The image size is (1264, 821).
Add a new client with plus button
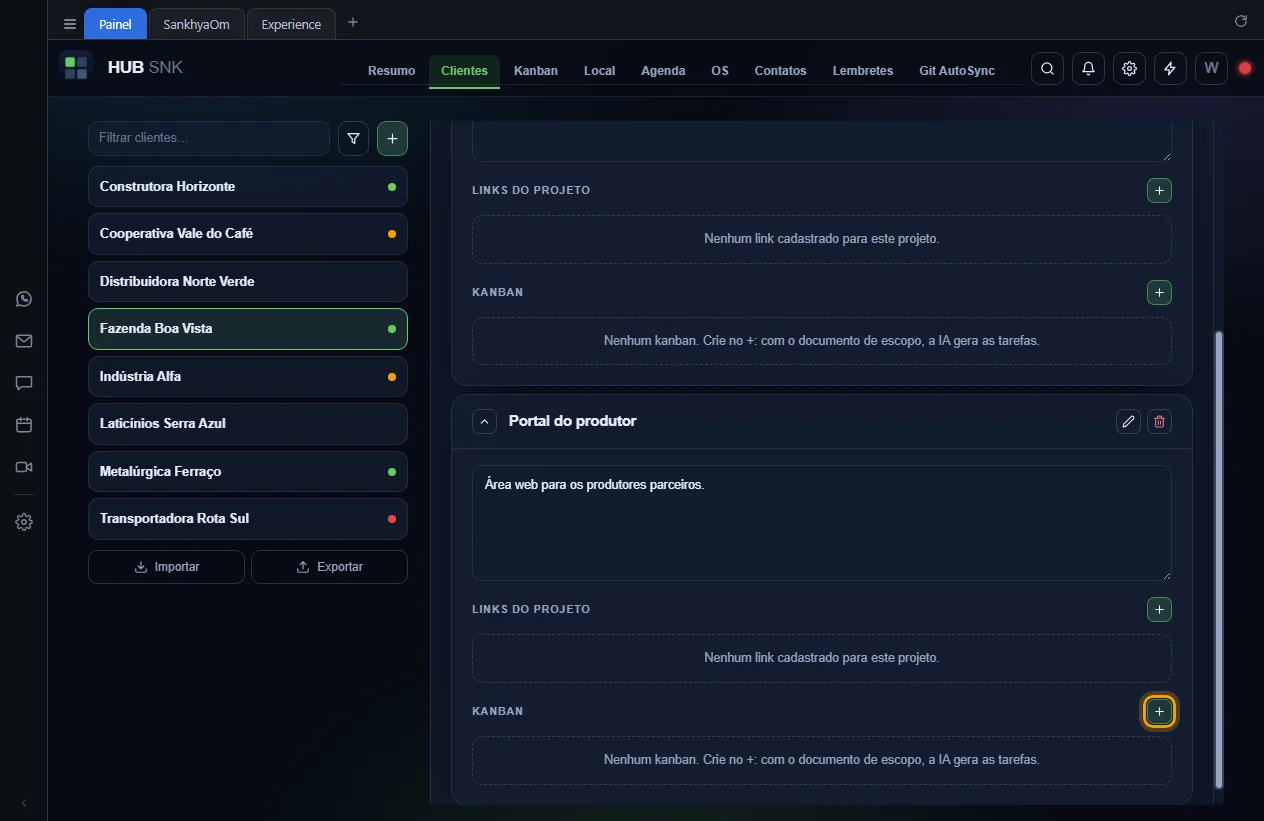coord(392,139)
